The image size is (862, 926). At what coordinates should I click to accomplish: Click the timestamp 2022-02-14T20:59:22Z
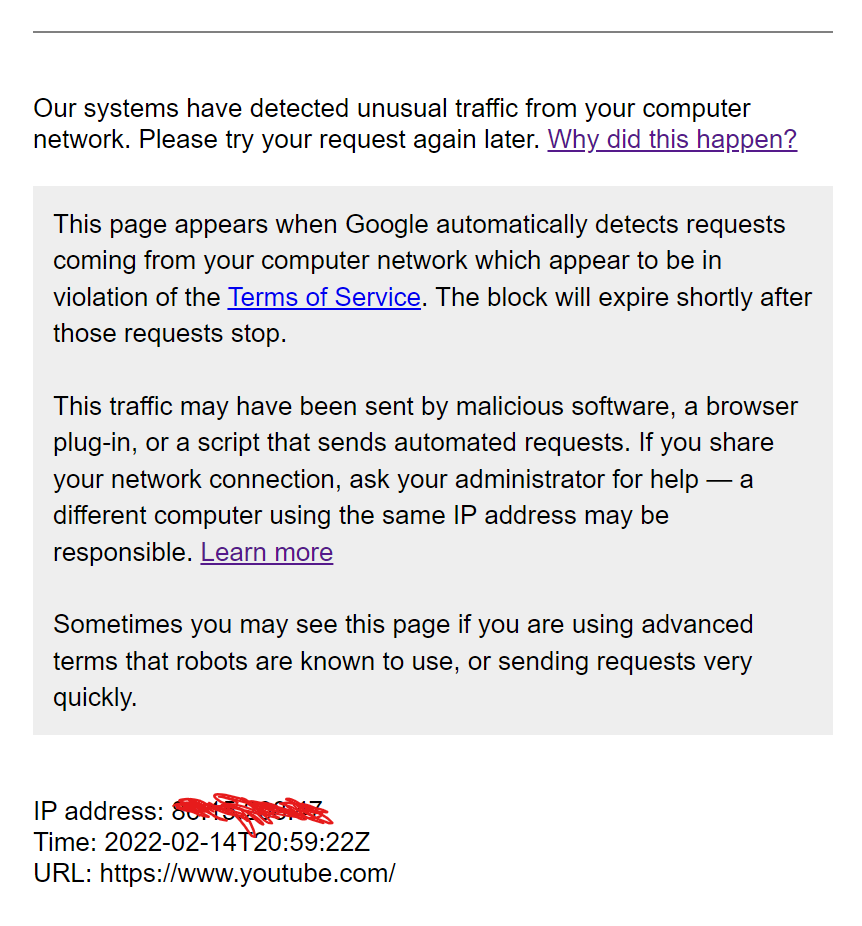237,842
